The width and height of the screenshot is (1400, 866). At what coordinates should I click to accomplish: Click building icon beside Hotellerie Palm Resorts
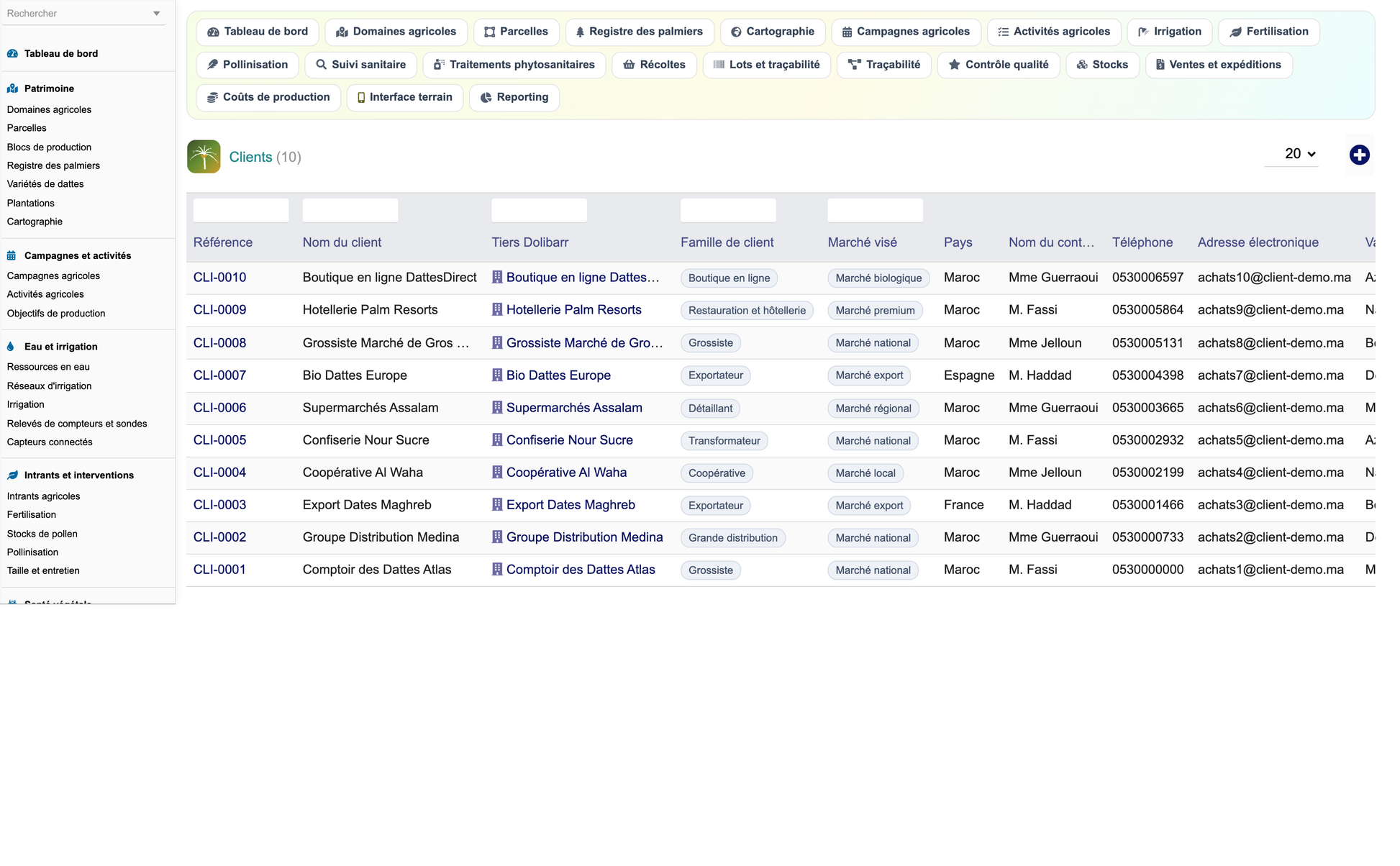497,309
